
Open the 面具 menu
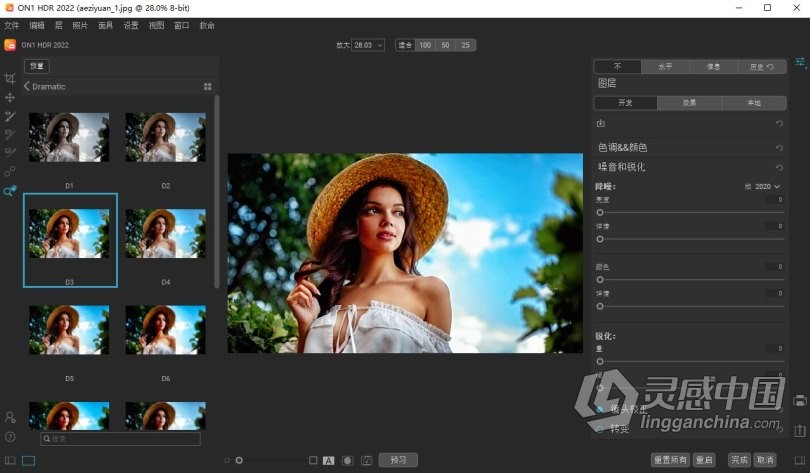105,25
